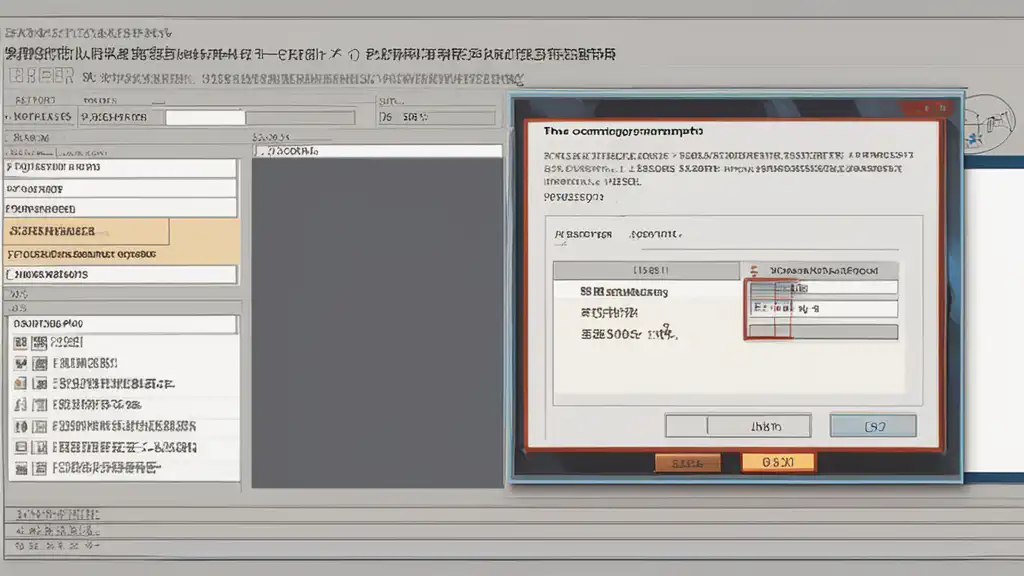Click the top row of the bottom status area
Screen dimensions: 1024x576
pos(512,515)
